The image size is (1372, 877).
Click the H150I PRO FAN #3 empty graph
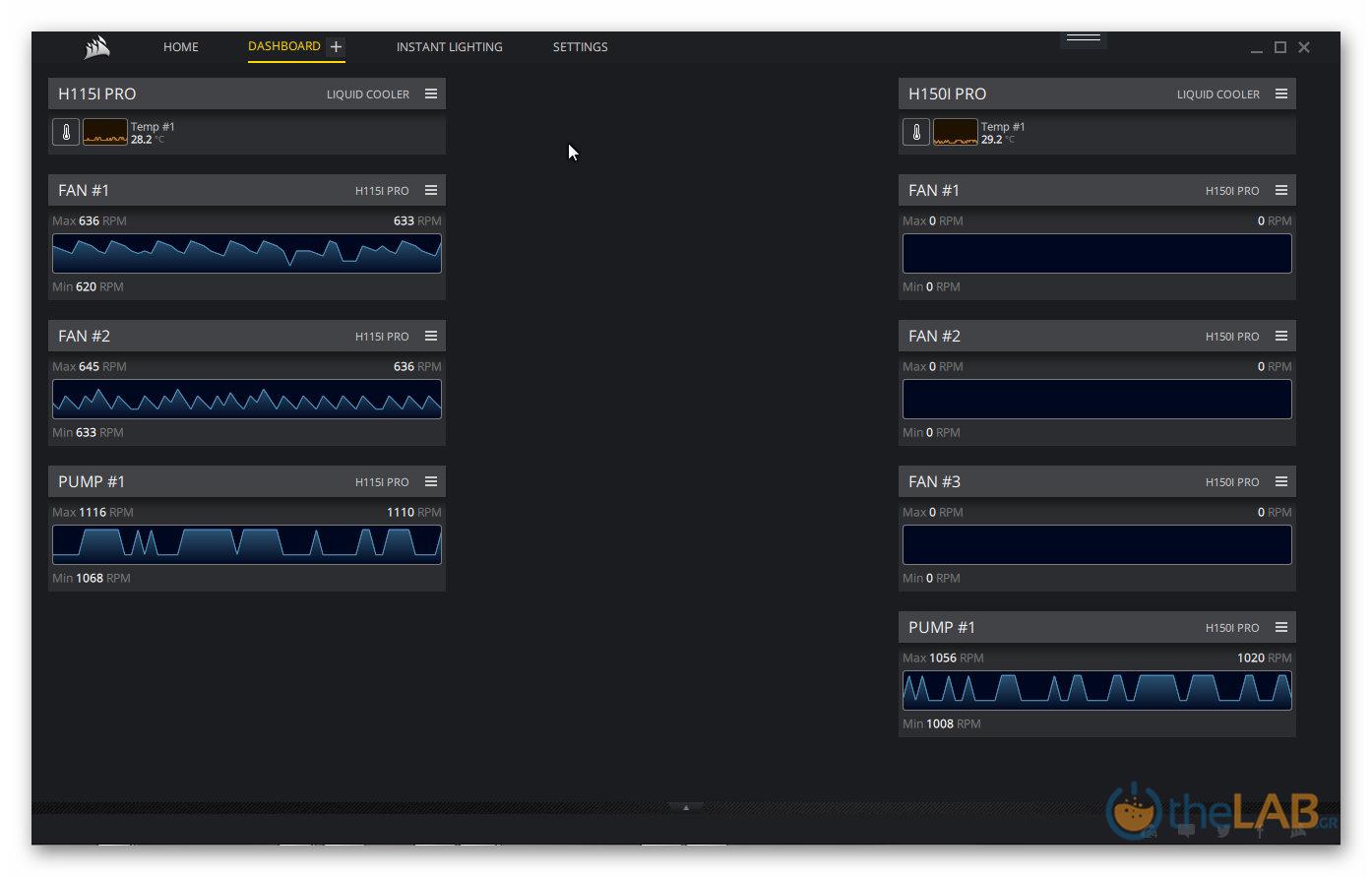pyautogui.click(x=1097, y=544)
